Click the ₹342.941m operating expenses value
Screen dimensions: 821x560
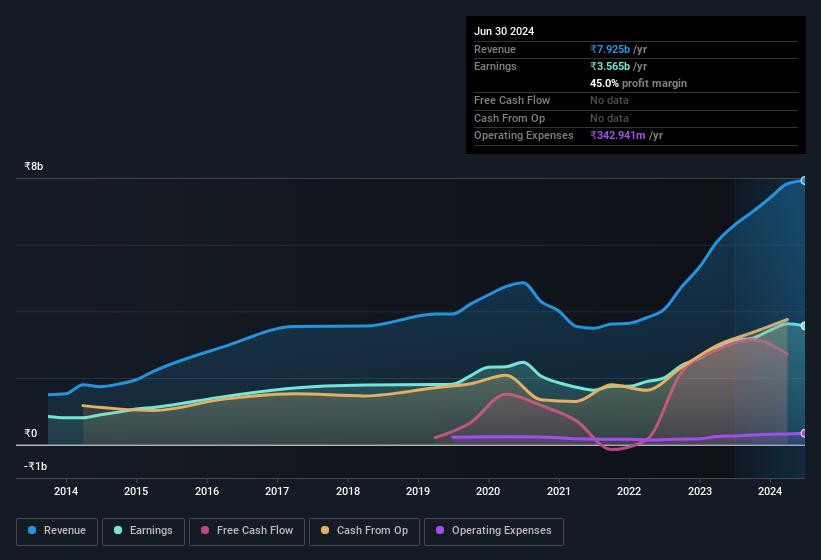click(x=617, y=135)
